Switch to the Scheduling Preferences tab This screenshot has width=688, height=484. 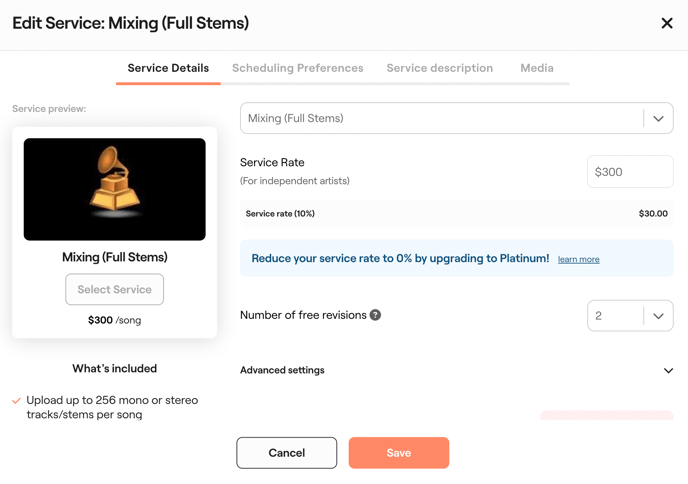(x=298, y=68)
